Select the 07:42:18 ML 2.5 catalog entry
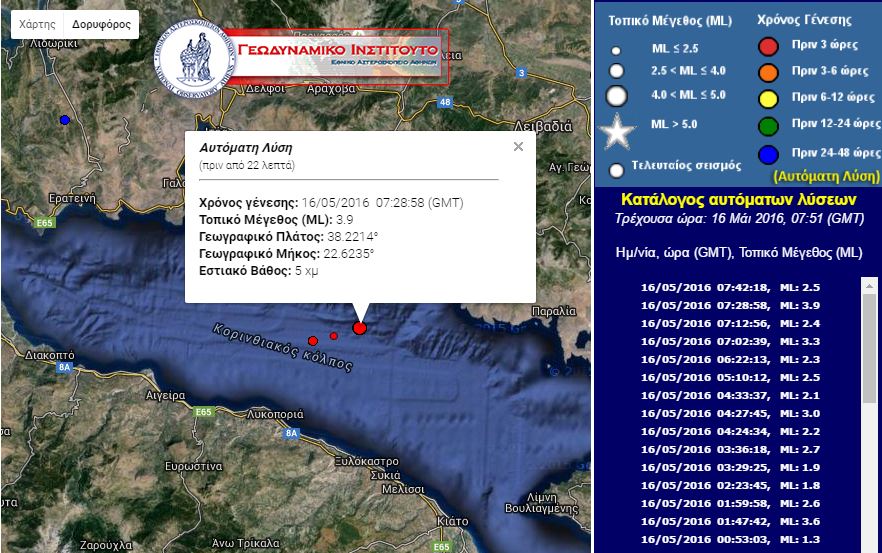The height and width of the screenshot is (553, 882). (x=745, y=287)
